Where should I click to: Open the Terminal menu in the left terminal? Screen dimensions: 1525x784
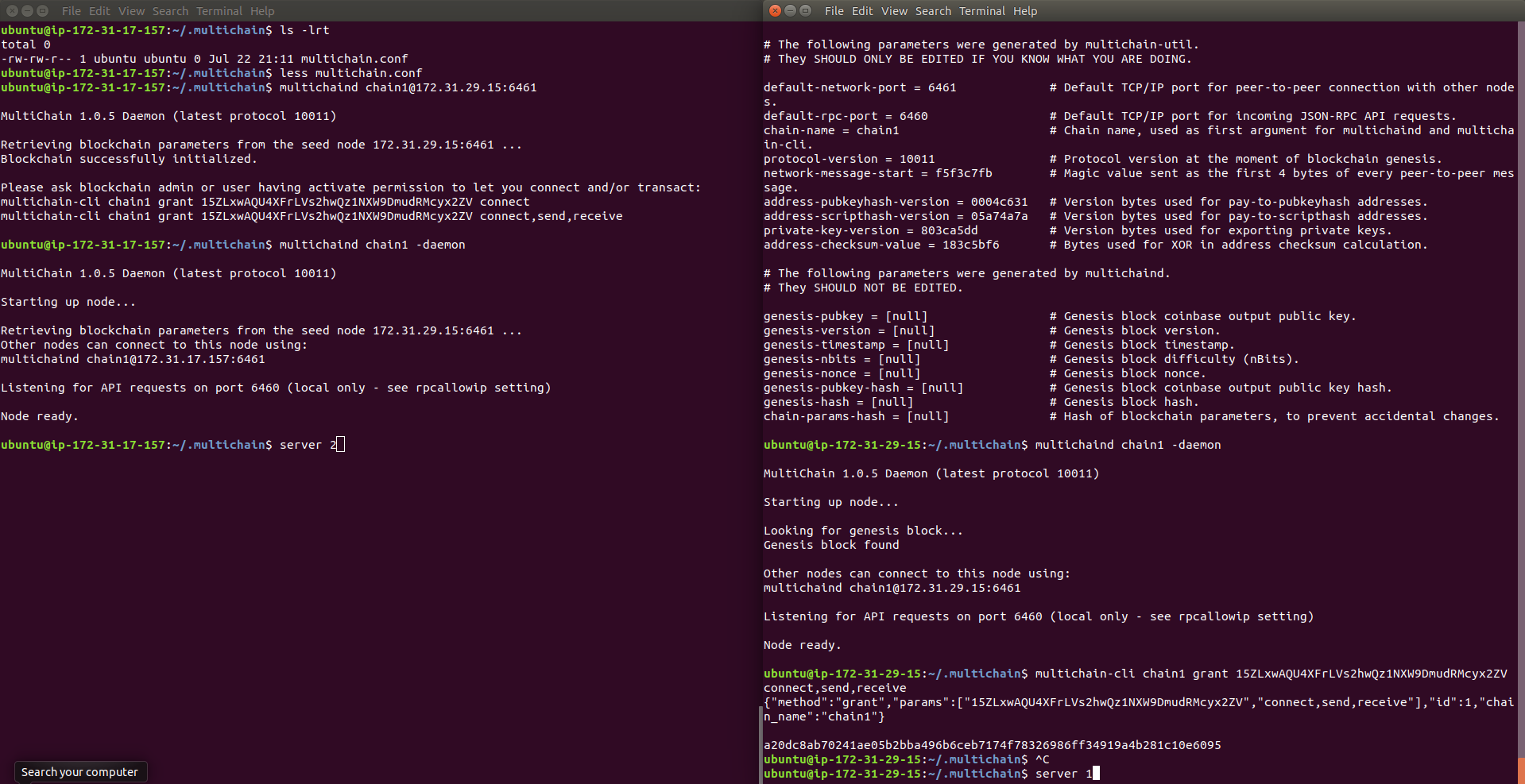[219, 11]
